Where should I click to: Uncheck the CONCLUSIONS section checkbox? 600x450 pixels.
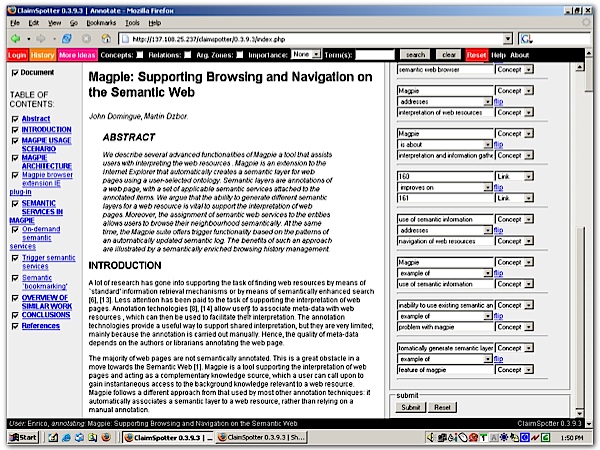(15, 315)
